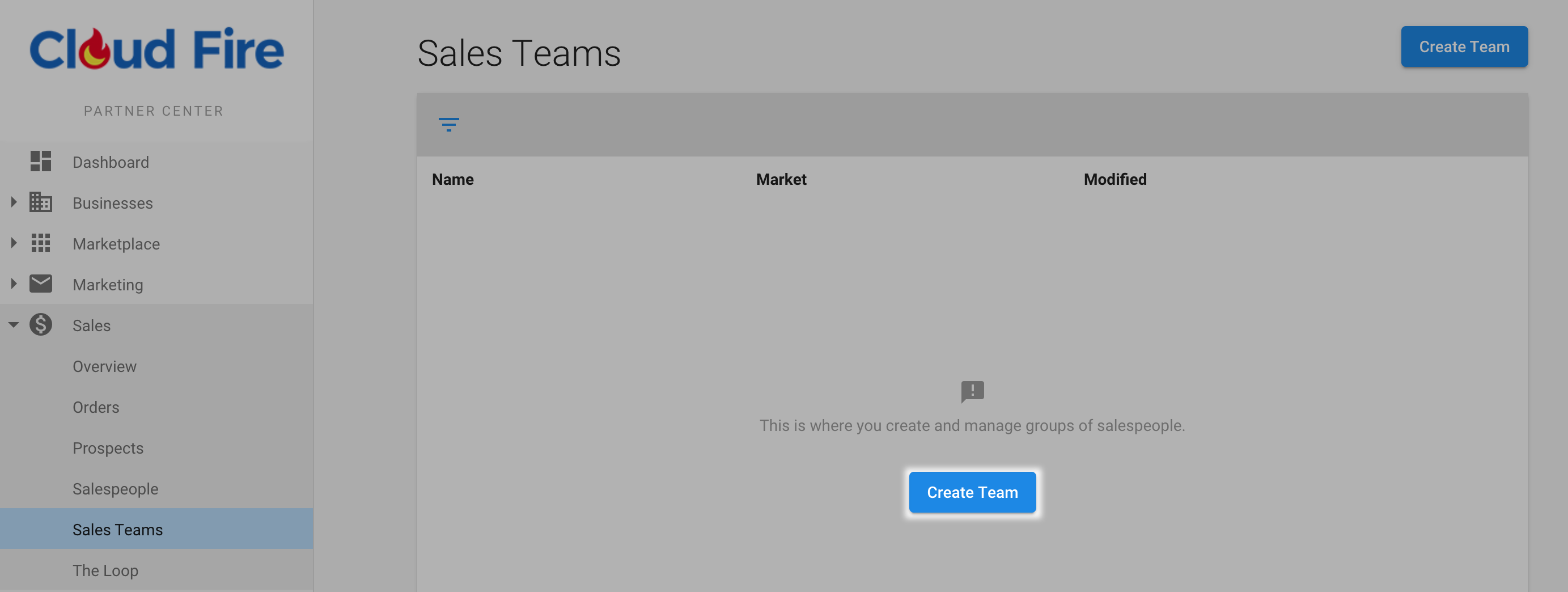
Task: Open the Orders submenu item
Action: click(156, 407)
